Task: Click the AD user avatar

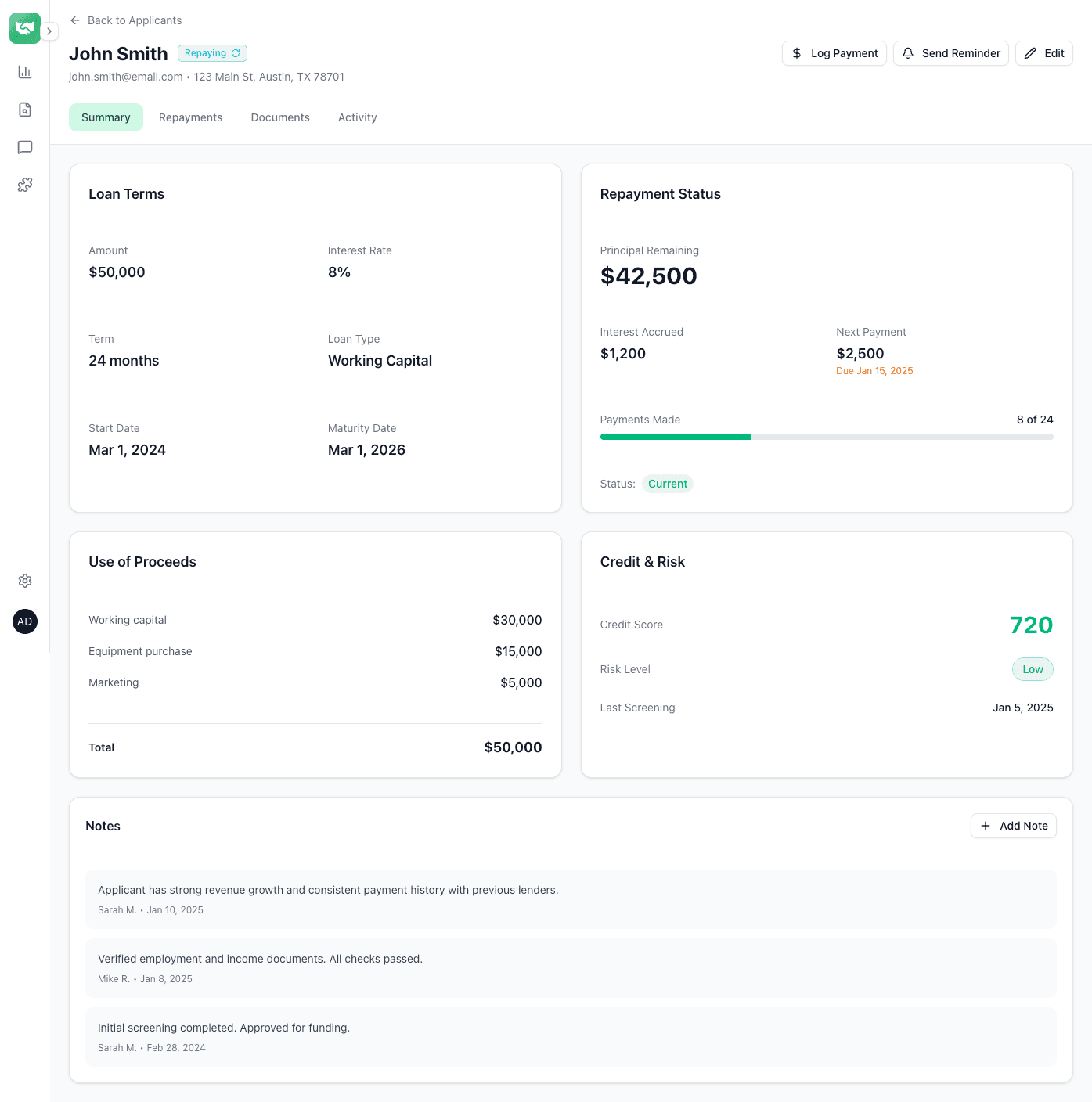Action: point(25,621)
